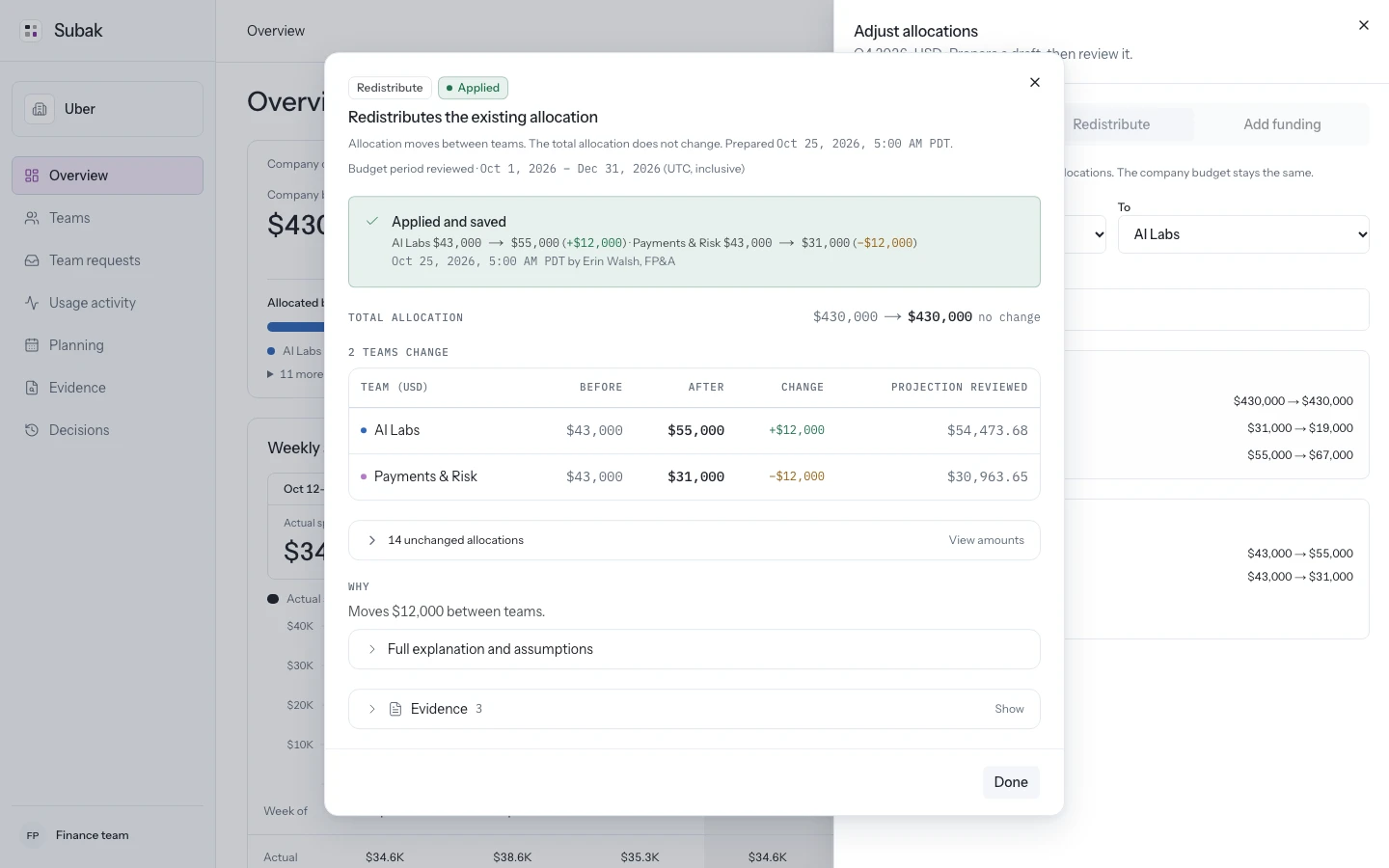Open Team requests in the sidebar
1389x868 pixels.
107,260
